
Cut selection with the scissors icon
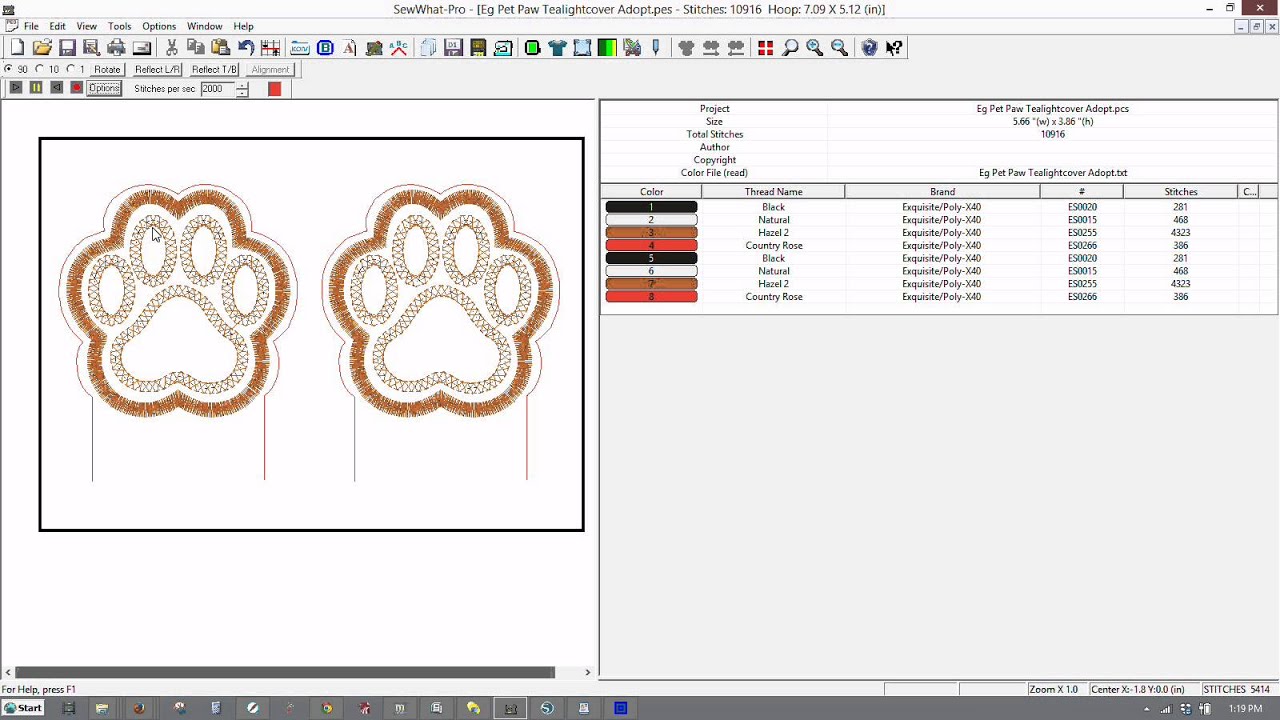click(x=172, y=47)
